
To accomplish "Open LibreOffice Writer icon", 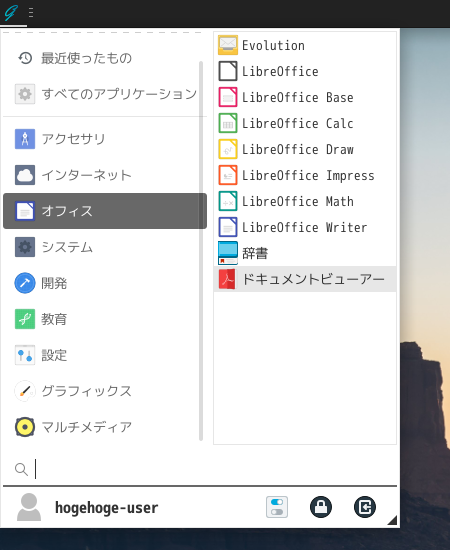I will pyautogui.click(x=228, y=227).
